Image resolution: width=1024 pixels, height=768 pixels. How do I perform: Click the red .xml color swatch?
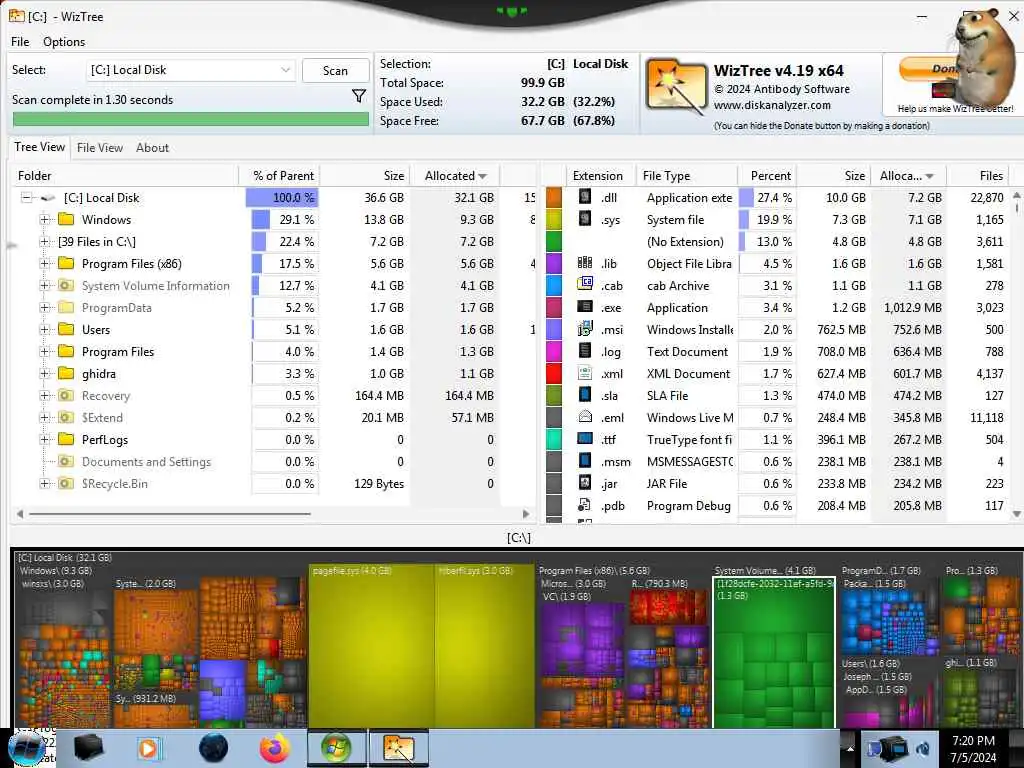[554, 374]
